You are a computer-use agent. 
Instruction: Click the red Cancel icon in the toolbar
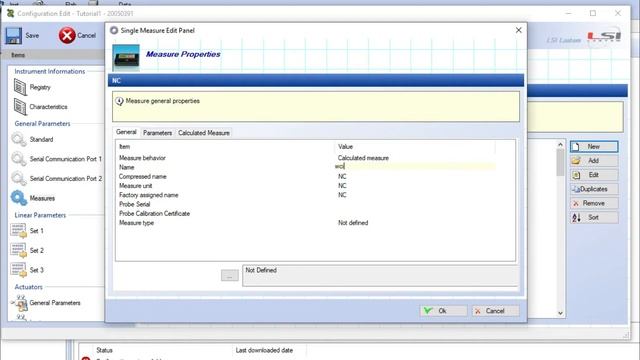(x=67, y=36)
